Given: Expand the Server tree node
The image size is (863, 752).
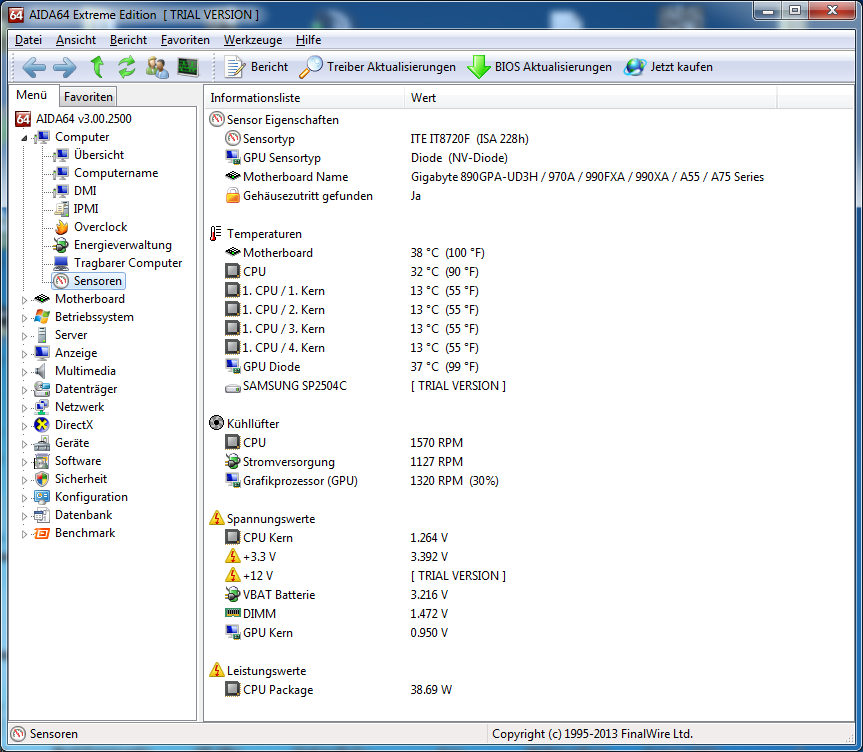Looking at the screenshot, I should point(24,336).
